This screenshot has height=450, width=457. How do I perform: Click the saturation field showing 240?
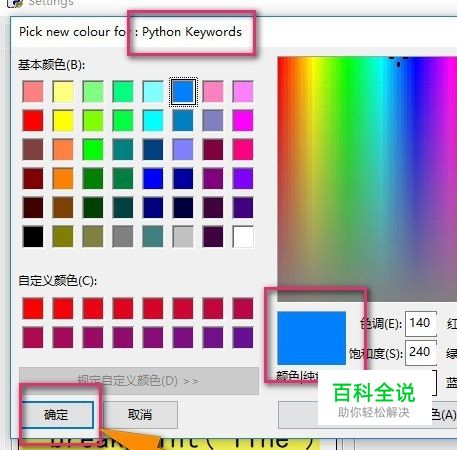[x=421, y=353]
